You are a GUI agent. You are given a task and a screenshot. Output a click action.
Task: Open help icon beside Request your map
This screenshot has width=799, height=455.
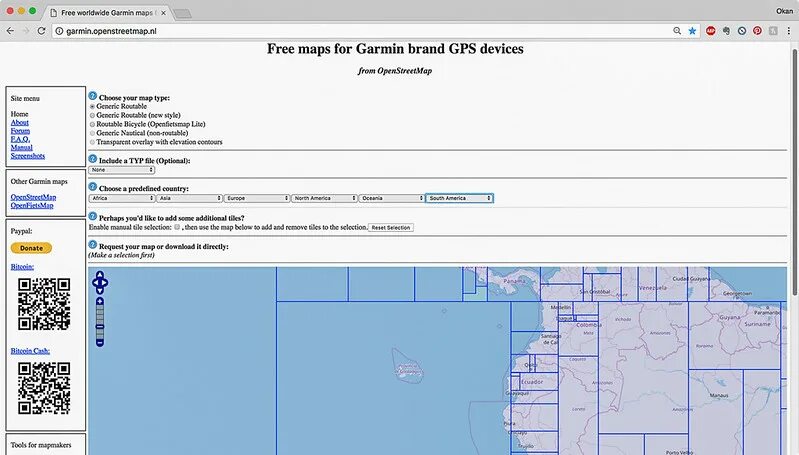(x=93, y=245)
